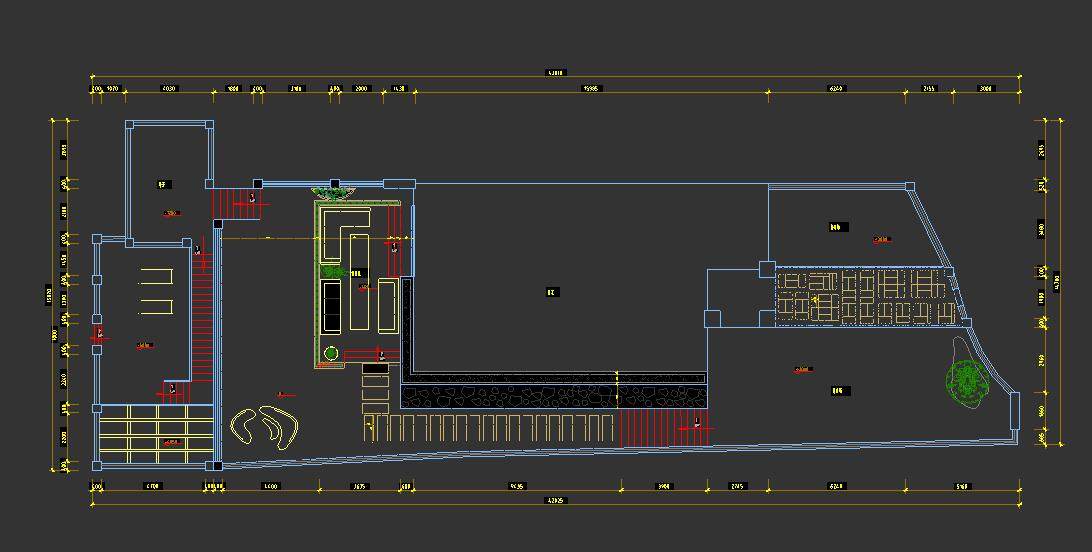
Task: Pick the pebble-pattern hatched strip
Action: (554, 396)
